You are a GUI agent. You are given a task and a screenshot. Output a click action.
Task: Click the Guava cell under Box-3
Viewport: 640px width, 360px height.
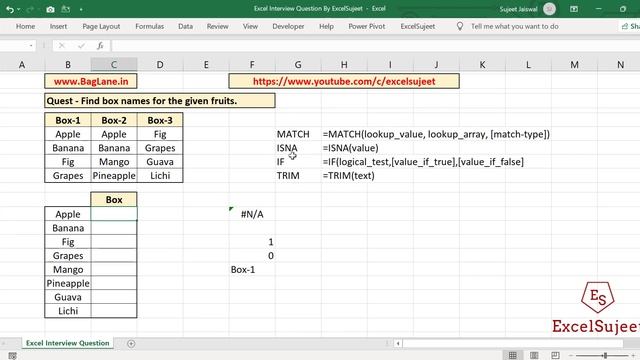[x=160, y=162]
